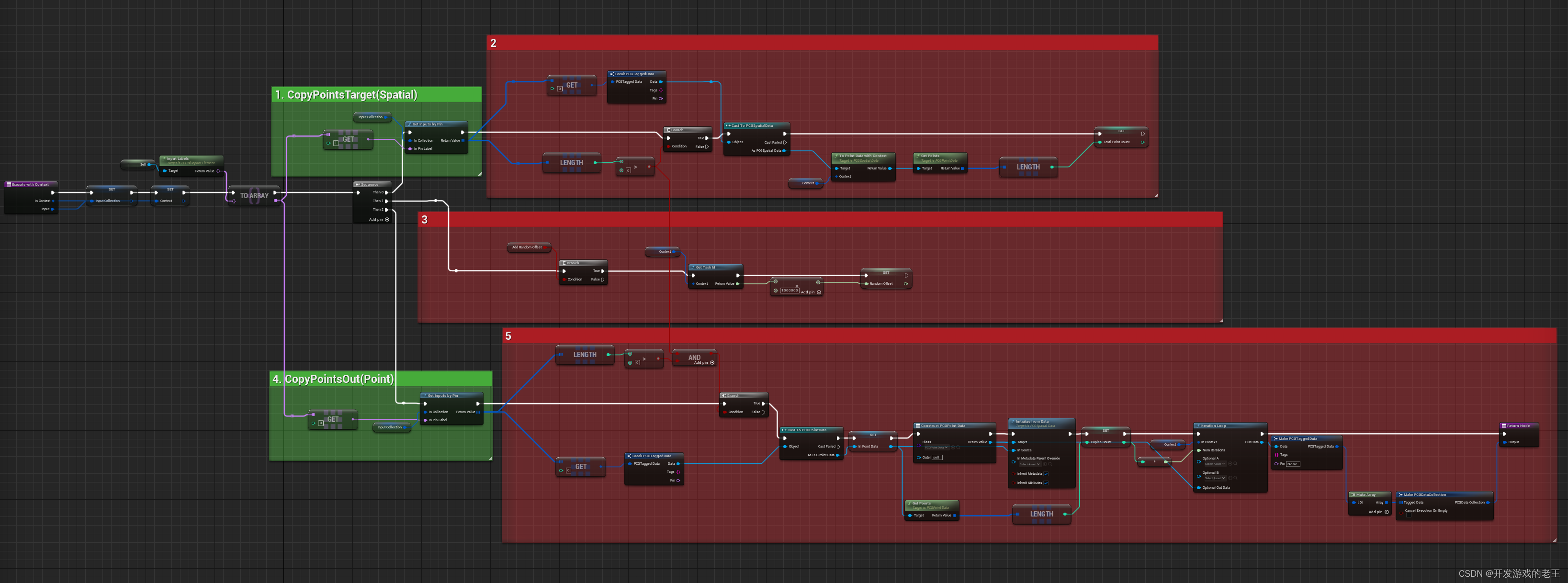
Task: Click the Outer self input field
Action: tap(937, 457)
